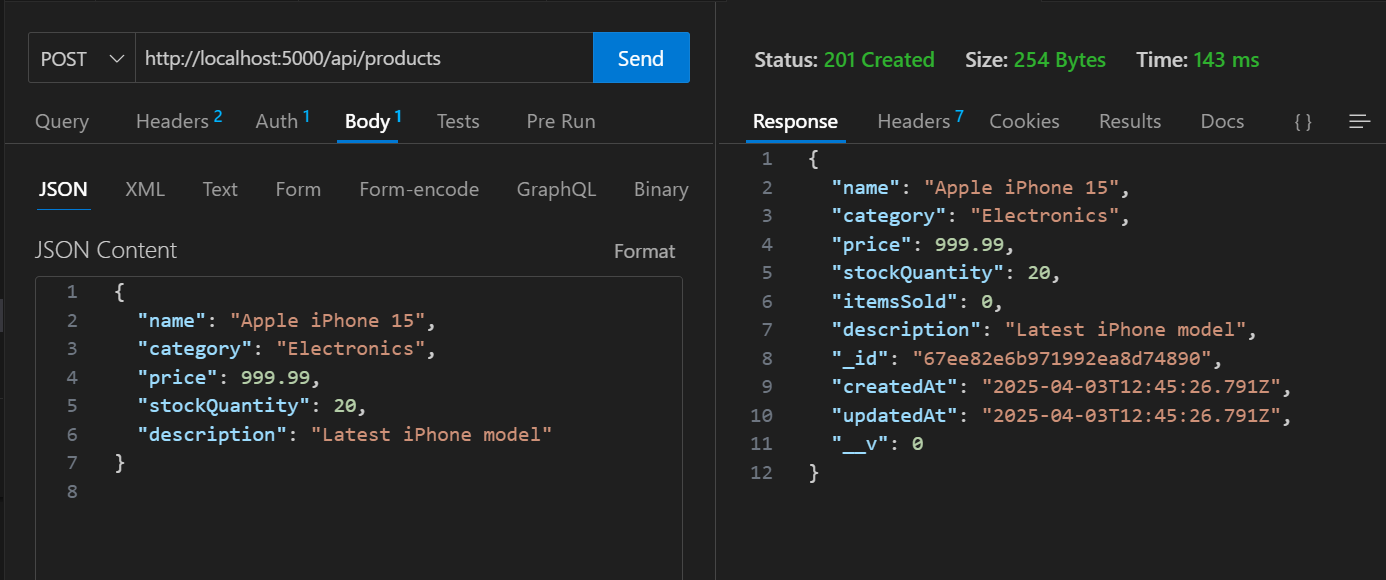The width and height of the screenshot is (1386, 580).
Task: Open the Cookies tab
Action: [x=1024, y=121]
